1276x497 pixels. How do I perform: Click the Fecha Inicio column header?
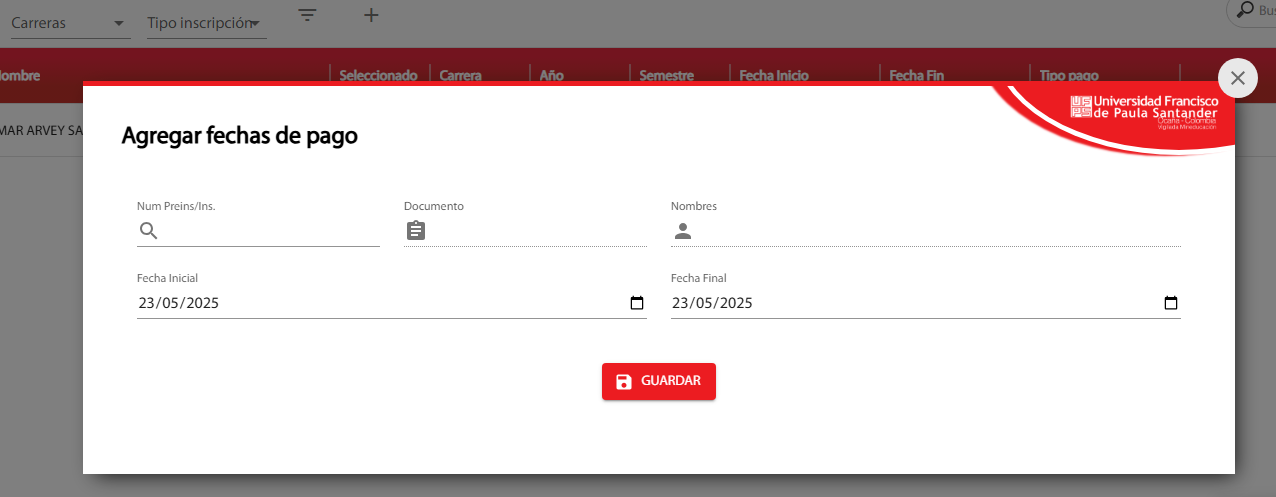click(773, 75)
